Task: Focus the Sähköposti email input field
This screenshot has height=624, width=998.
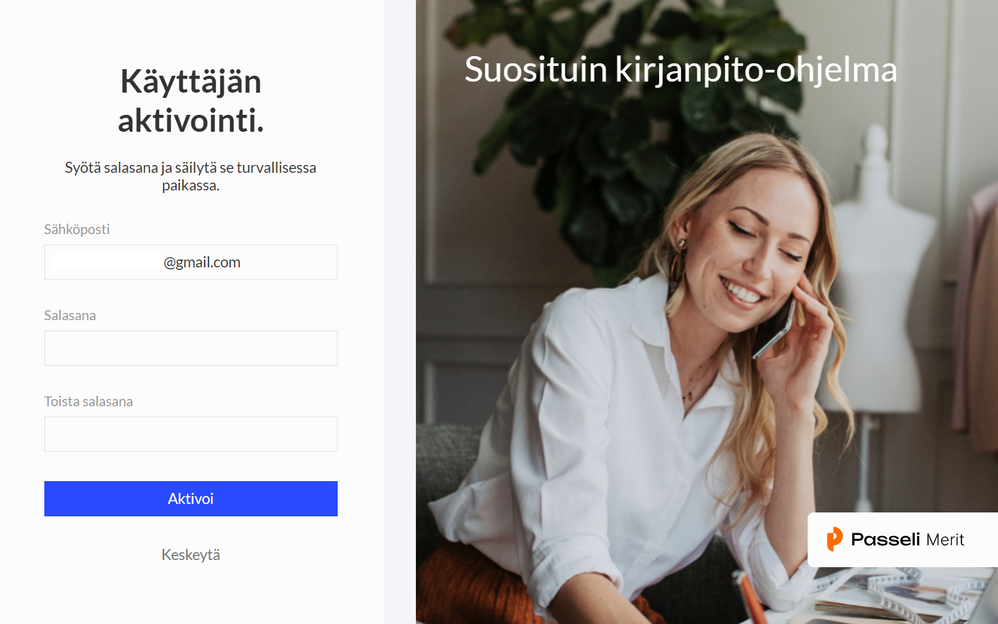Action: (x=191, y=262)
